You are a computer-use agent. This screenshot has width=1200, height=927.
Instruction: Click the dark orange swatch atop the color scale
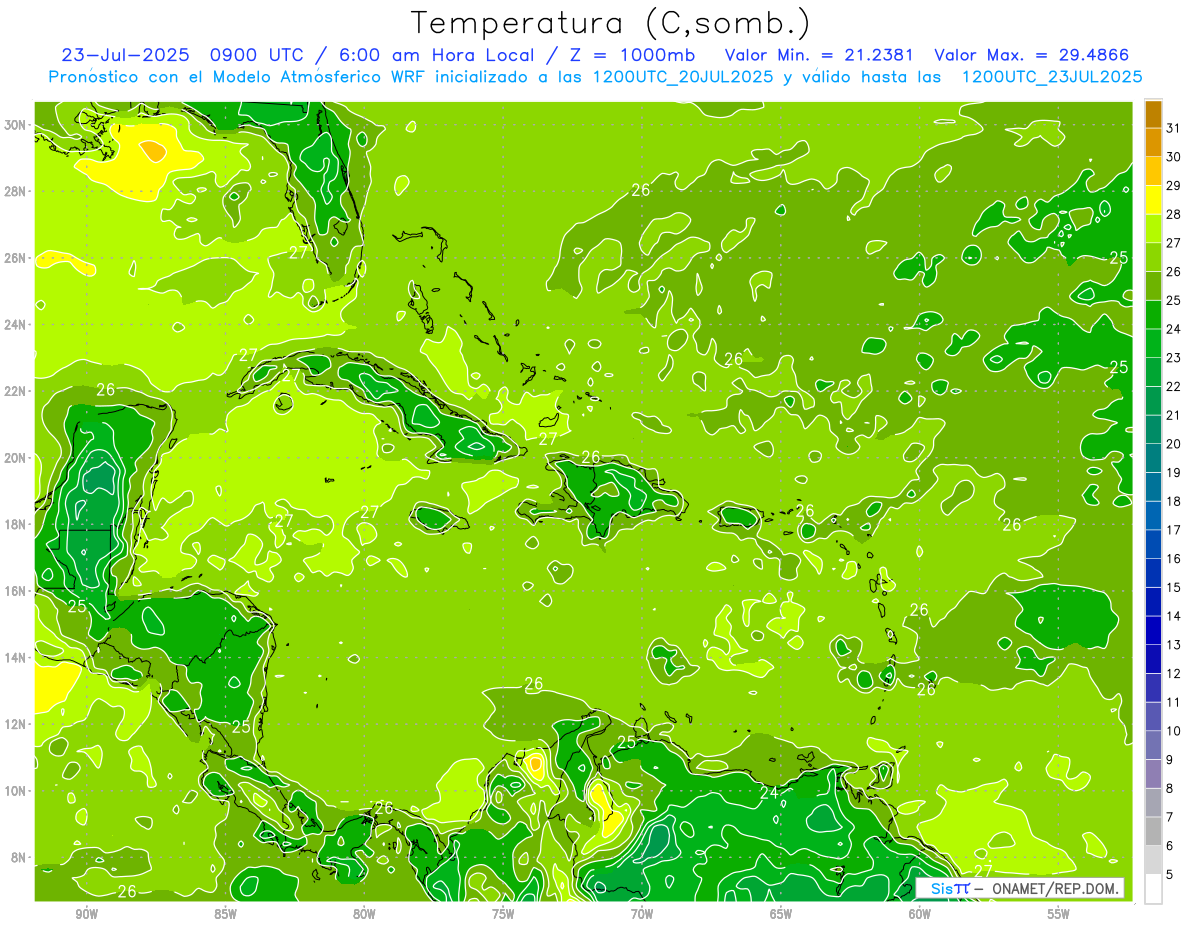click(1153, 114)
